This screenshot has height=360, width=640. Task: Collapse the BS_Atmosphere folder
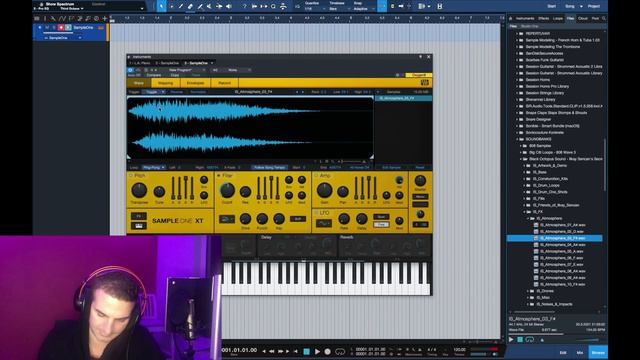pos(528,218)
